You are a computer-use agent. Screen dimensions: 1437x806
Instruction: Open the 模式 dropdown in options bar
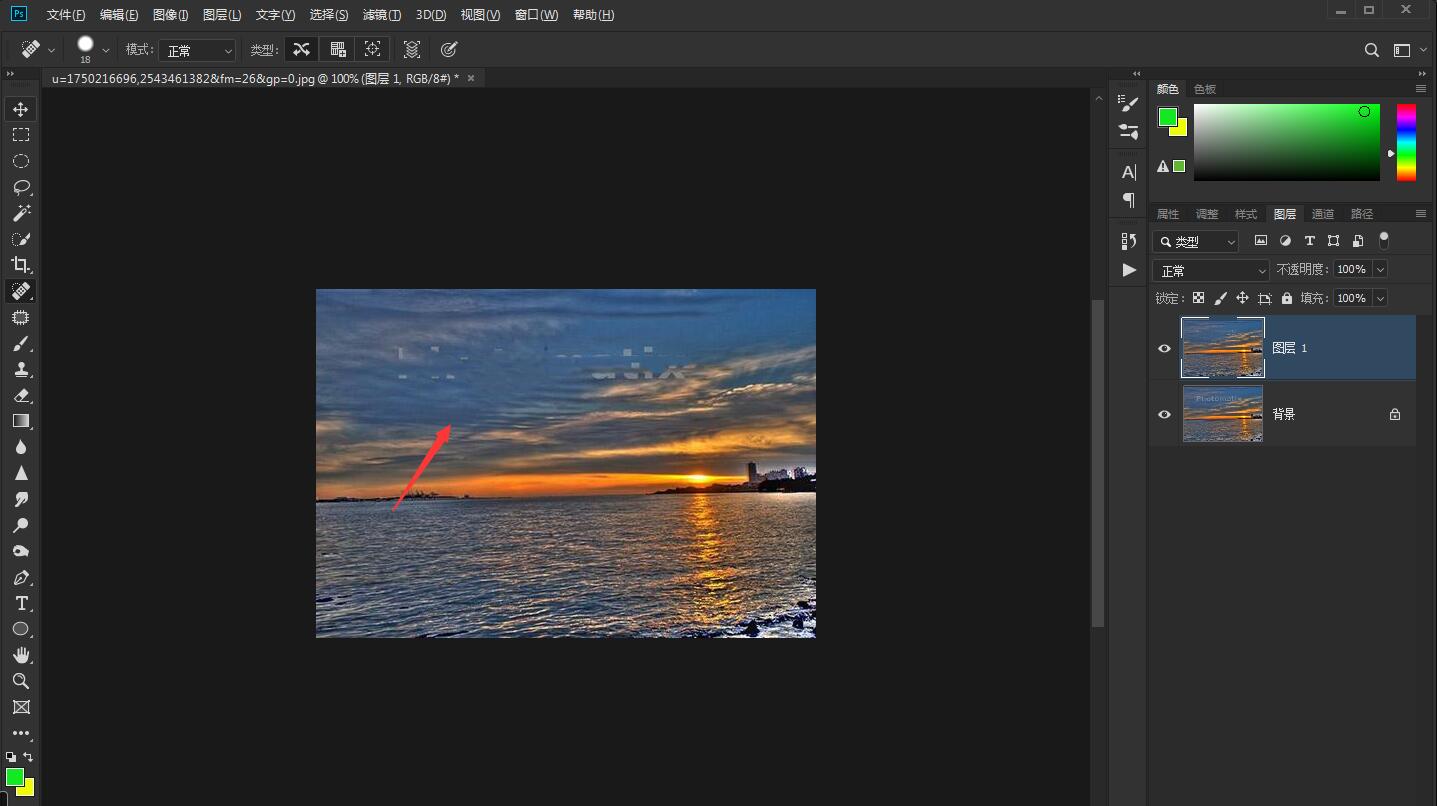(198, 50)
